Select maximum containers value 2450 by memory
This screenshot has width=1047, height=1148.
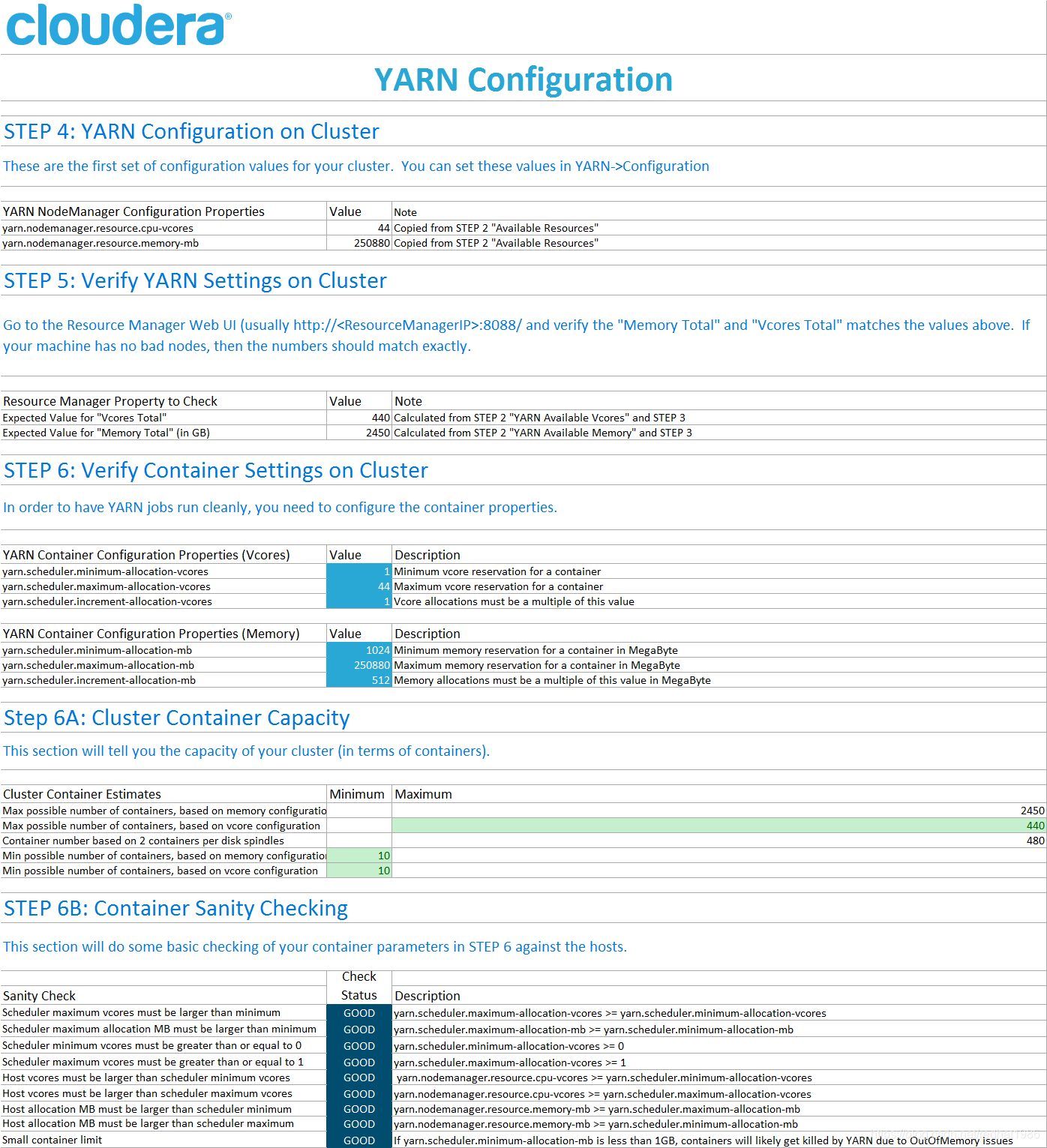pos(718,811)
